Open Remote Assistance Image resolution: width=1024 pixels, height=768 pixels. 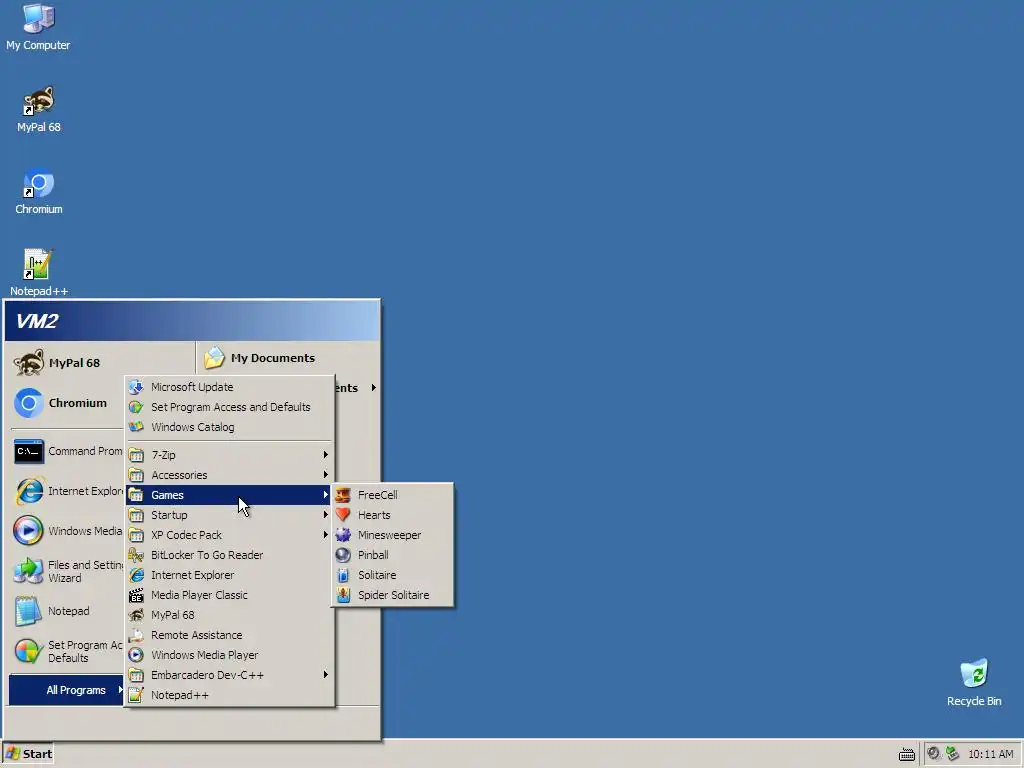click(x=230, y=635)
